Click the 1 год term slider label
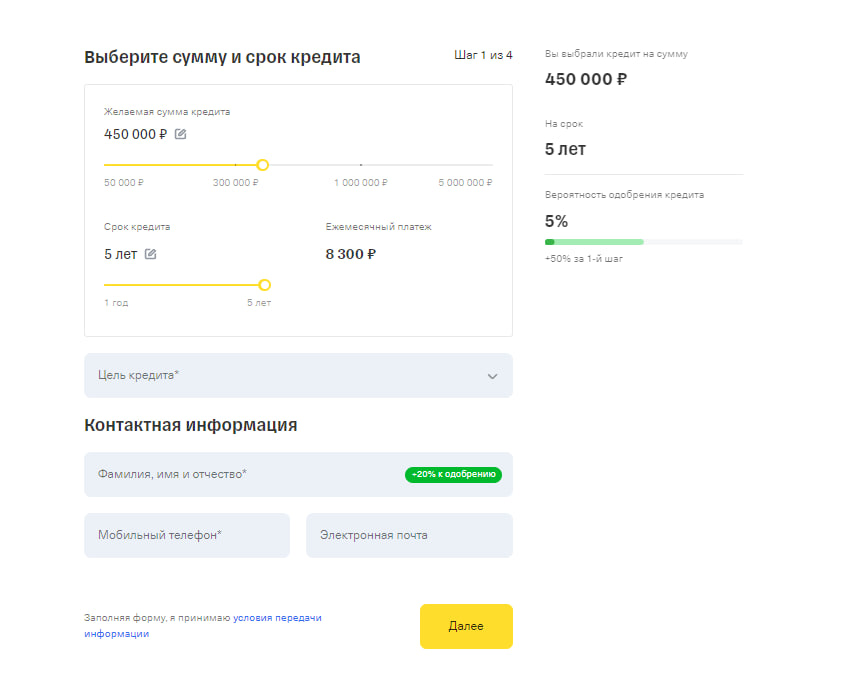This screenshot has width=843, height=700. click(116, 302)
